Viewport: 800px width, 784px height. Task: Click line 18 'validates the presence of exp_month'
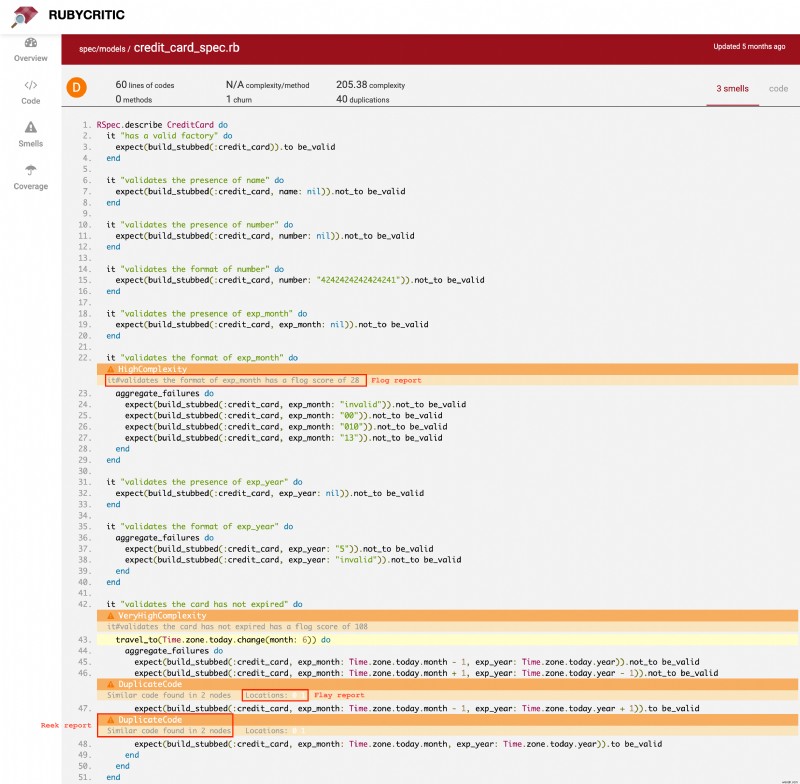(x=207, y=313)
